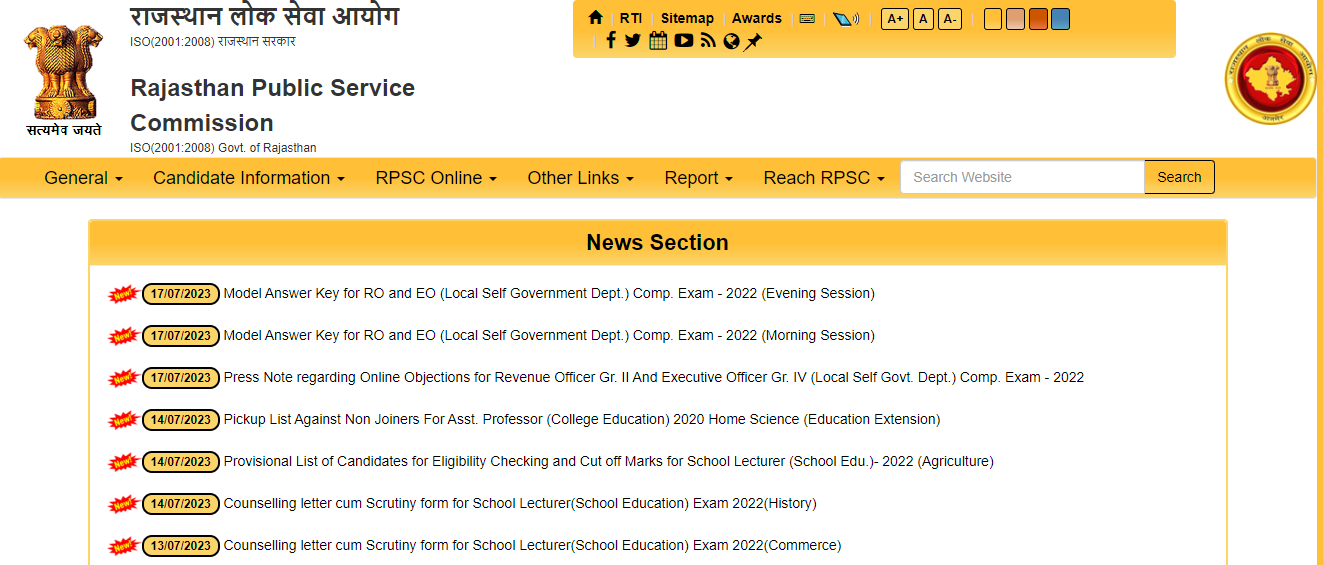
Task: Click New badge beside Press Note row
Action: coord(123,378)
